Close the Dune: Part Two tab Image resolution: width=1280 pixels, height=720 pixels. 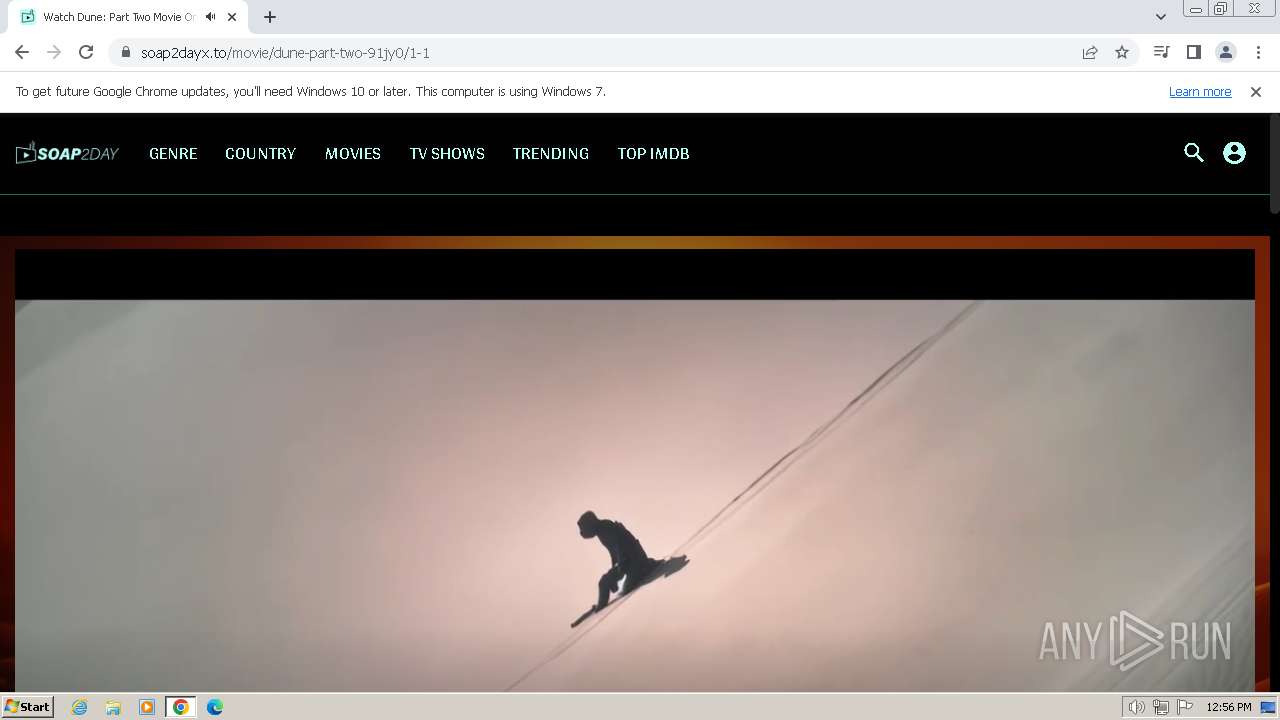[x=232, y=17]
